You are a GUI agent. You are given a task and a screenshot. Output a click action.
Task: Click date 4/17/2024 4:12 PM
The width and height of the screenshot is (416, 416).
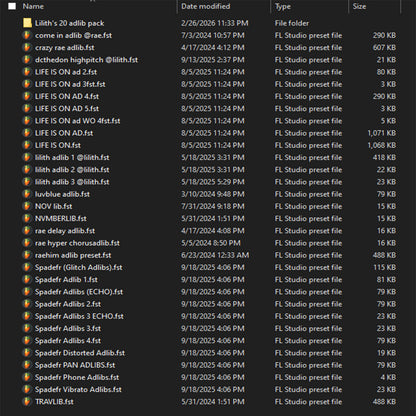point(213,47)
